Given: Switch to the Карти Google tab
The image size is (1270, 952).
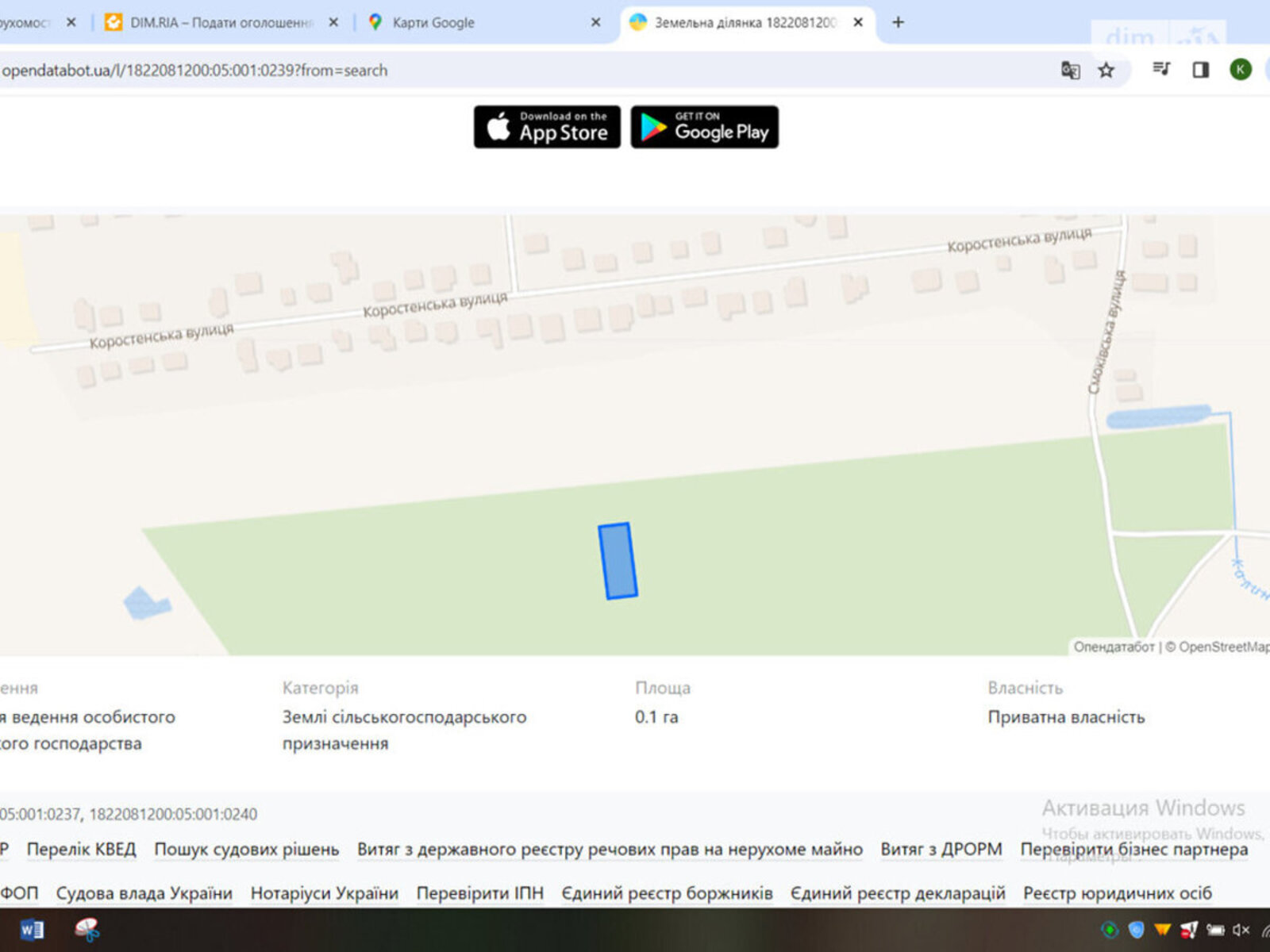Looking at the screenshot, I should [x=433, y=23].
